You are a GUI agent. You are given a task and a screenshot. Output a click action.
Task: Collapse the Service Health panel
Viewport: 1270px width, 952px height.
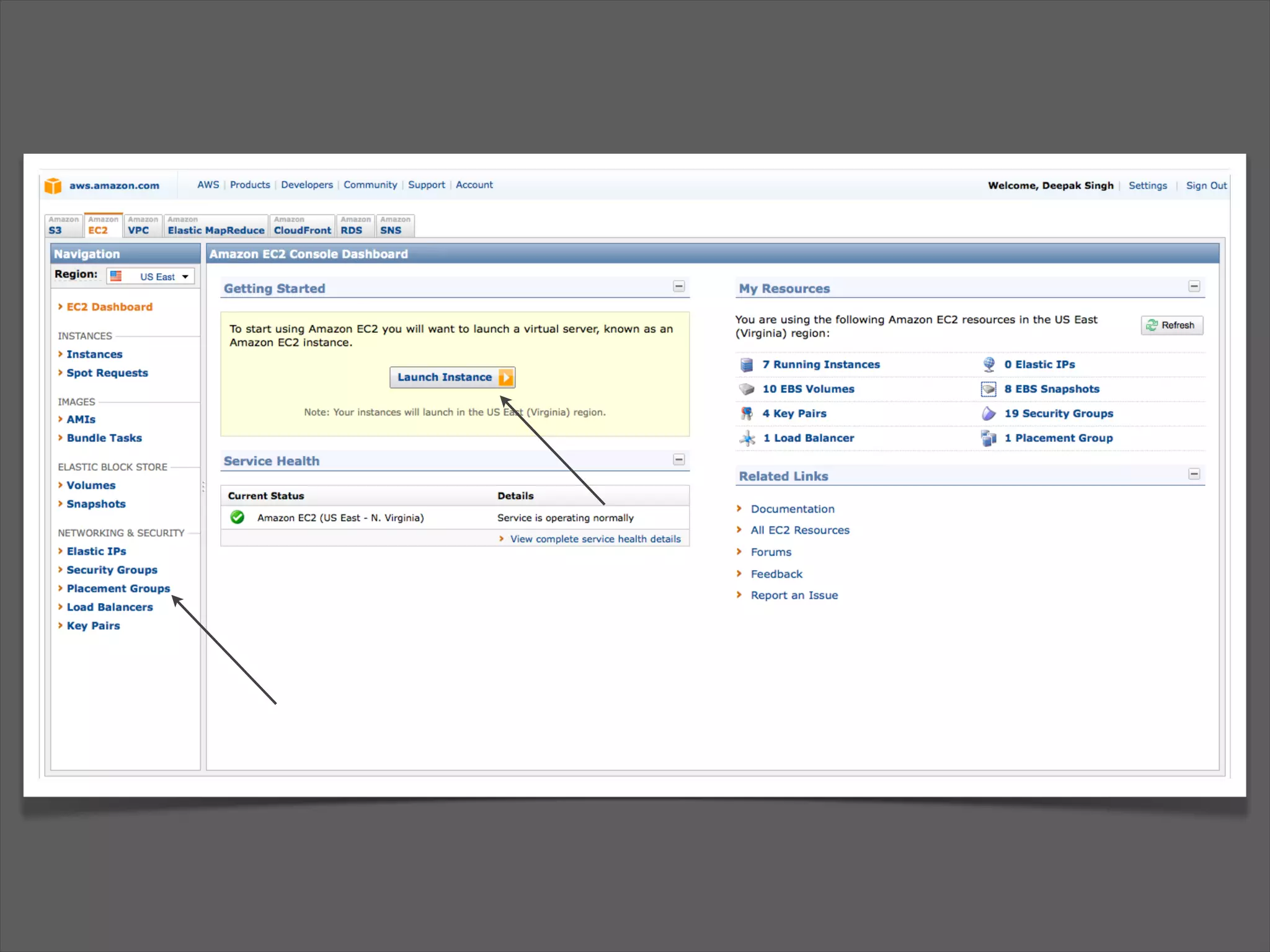coord(679,459)
